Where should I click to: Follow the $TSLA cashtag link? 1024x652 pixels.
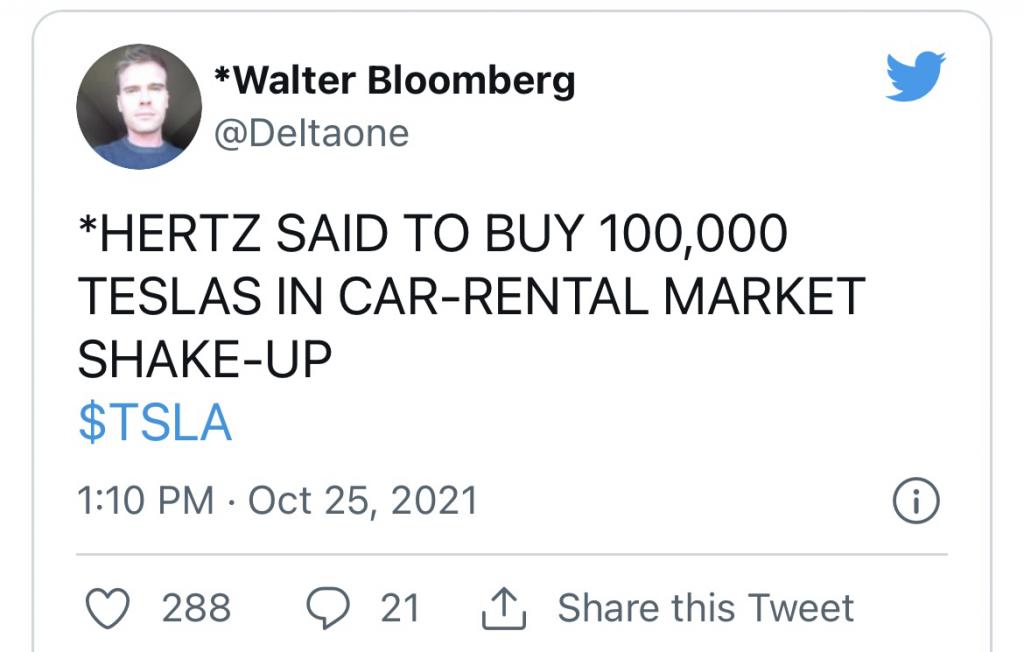pos(154,424)
